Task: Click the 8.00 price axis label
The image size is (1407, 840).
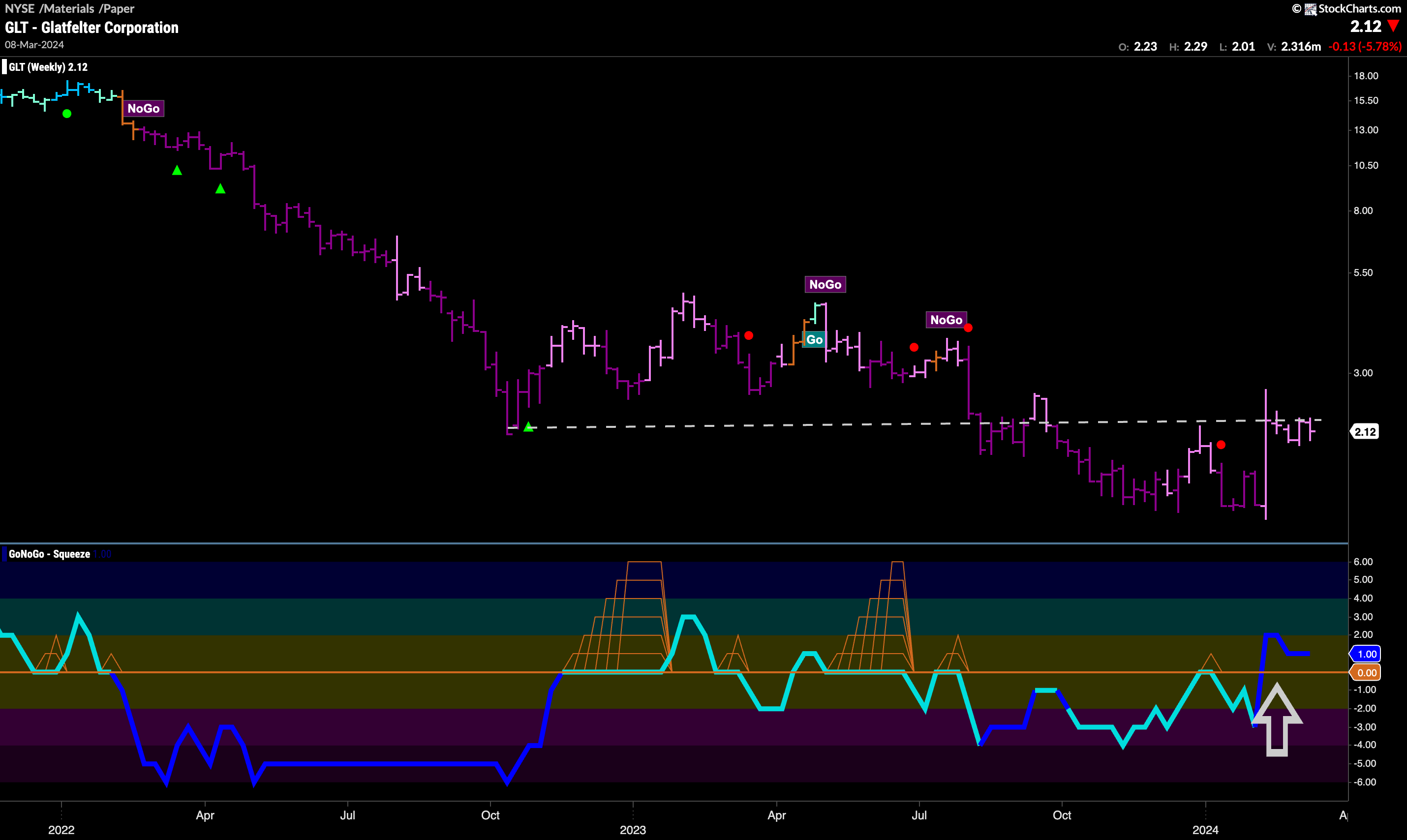Action: coord(1363,210)
